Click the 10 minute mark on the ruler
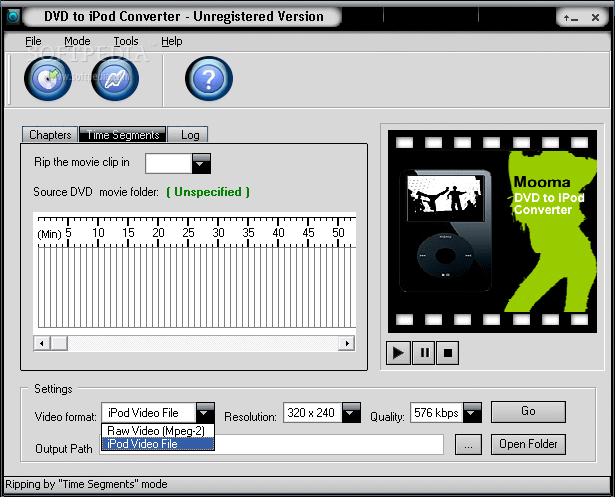615x497 pixels. coord(98,233)
